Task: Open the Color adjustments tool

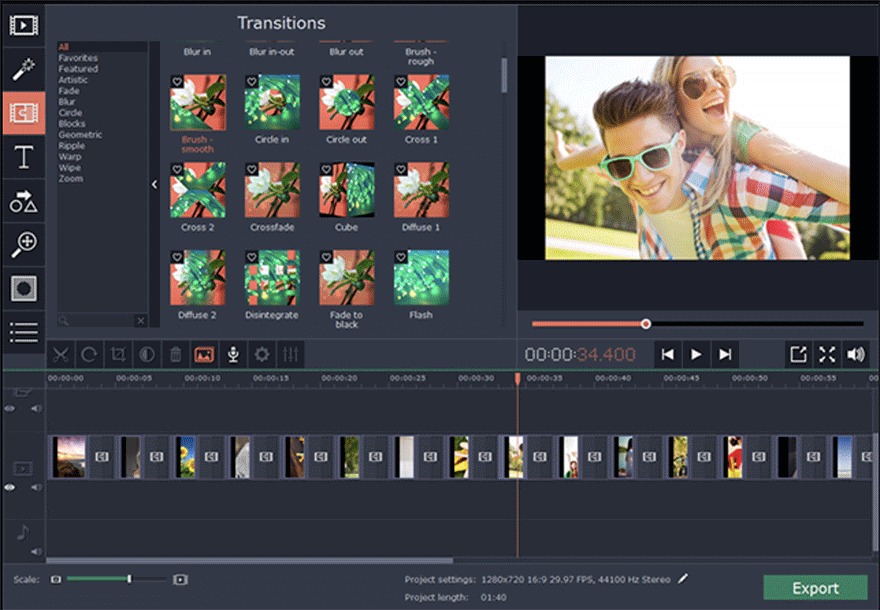Action: pyautogui.click(x=147, y=355)
